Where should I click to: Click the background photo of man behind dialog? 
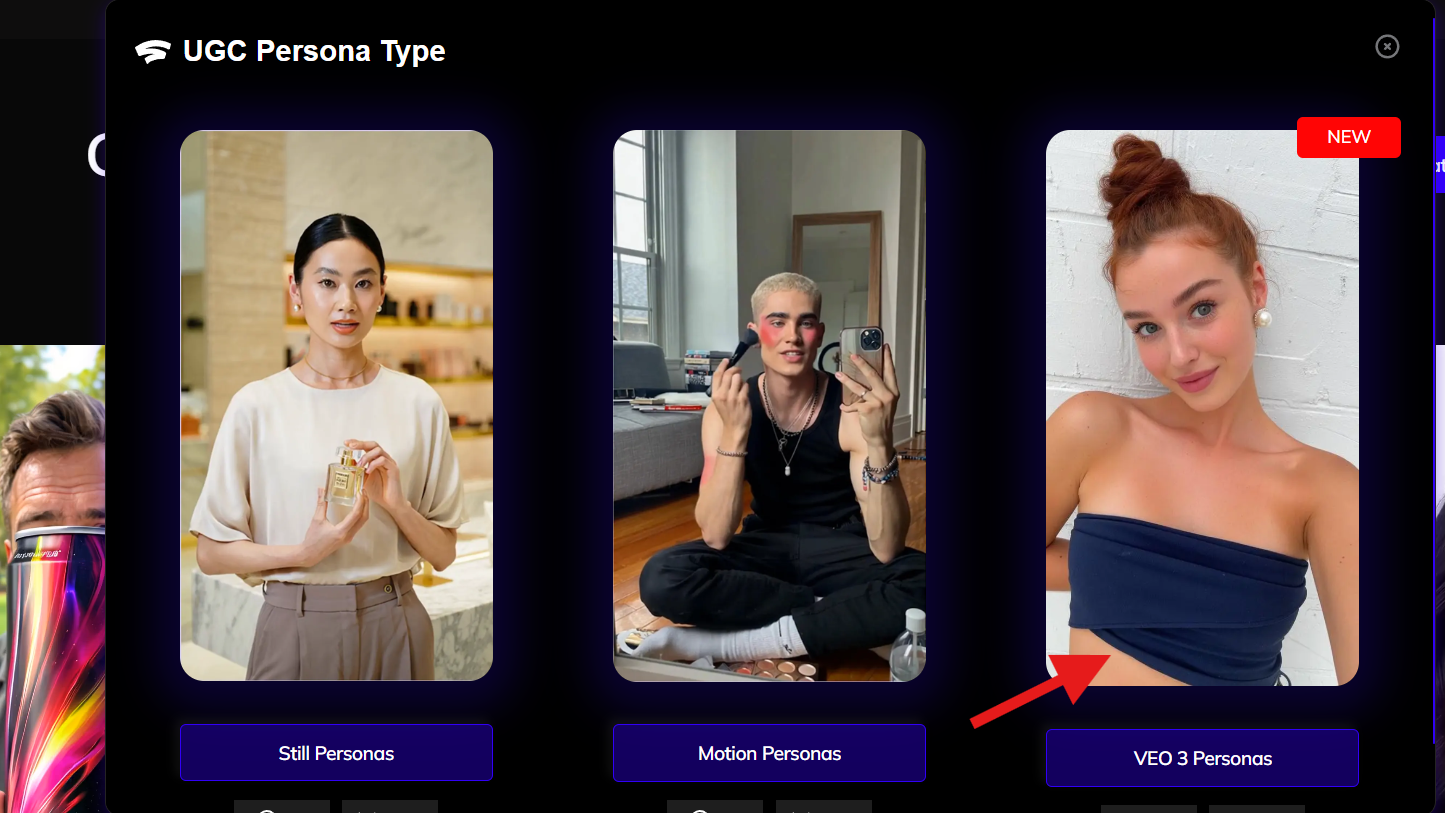[52, 578]
